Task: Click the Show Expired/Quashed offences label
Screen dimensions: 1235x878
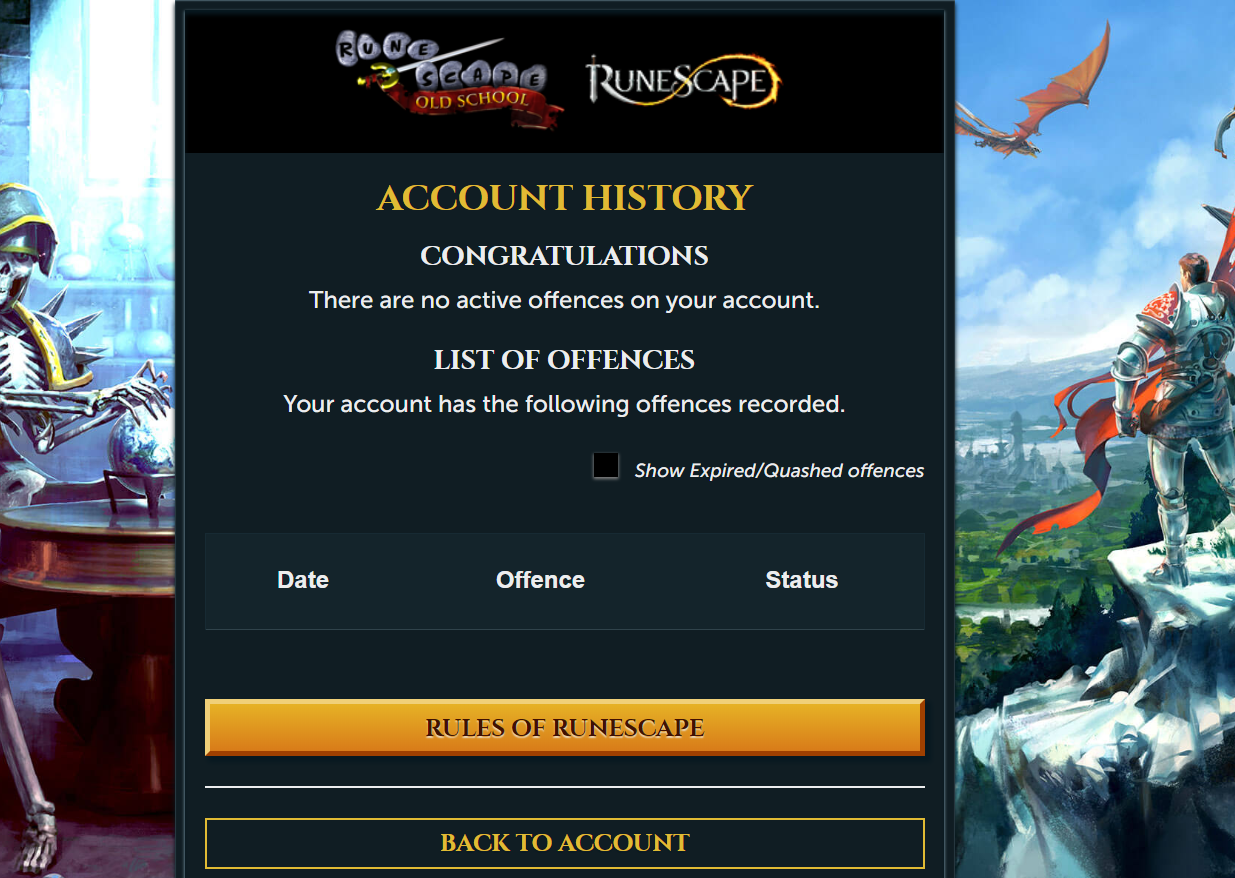Action: 779,470
